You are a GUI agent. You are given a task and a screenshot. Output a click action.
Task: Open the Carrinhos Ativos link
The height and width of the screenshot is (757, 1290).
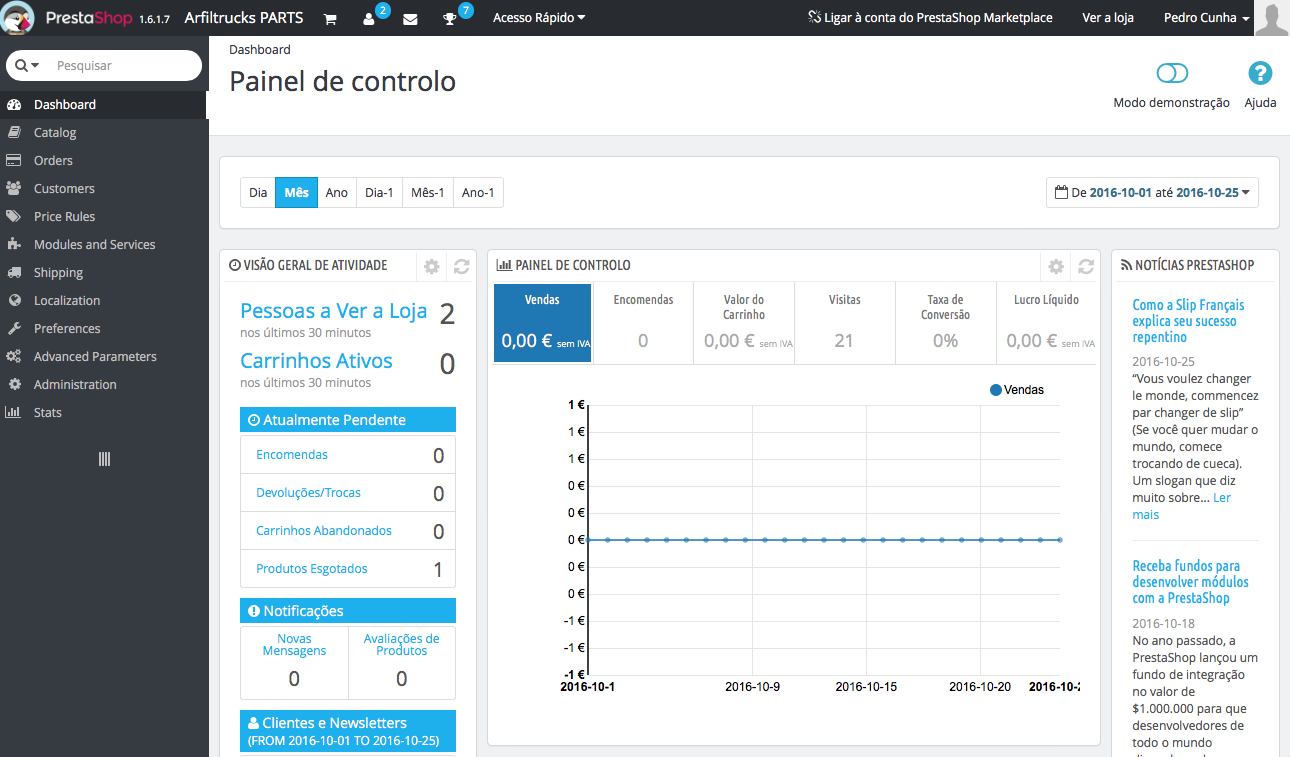coord(316,361)
